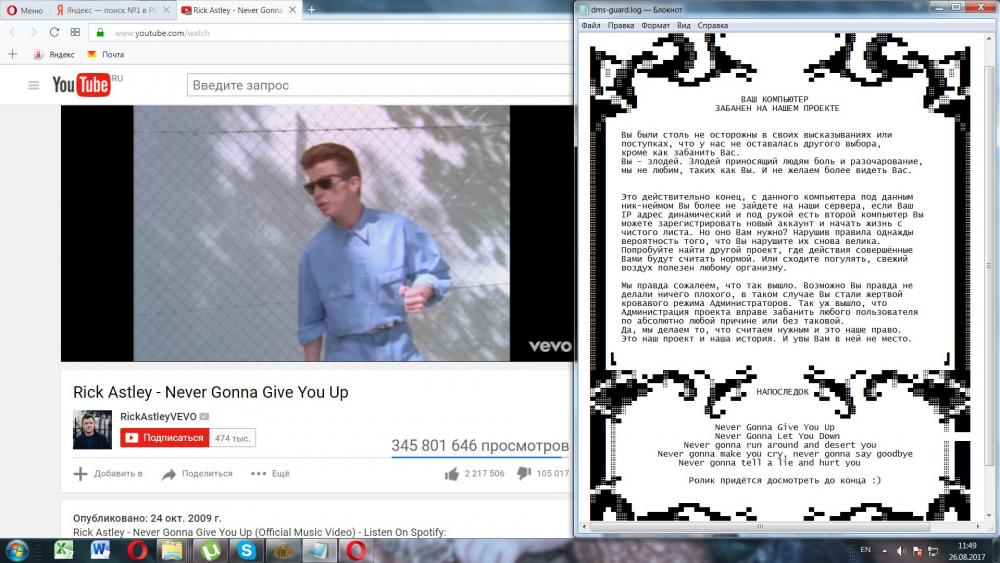Click the thumbs down dislike icon

[524, 473]
